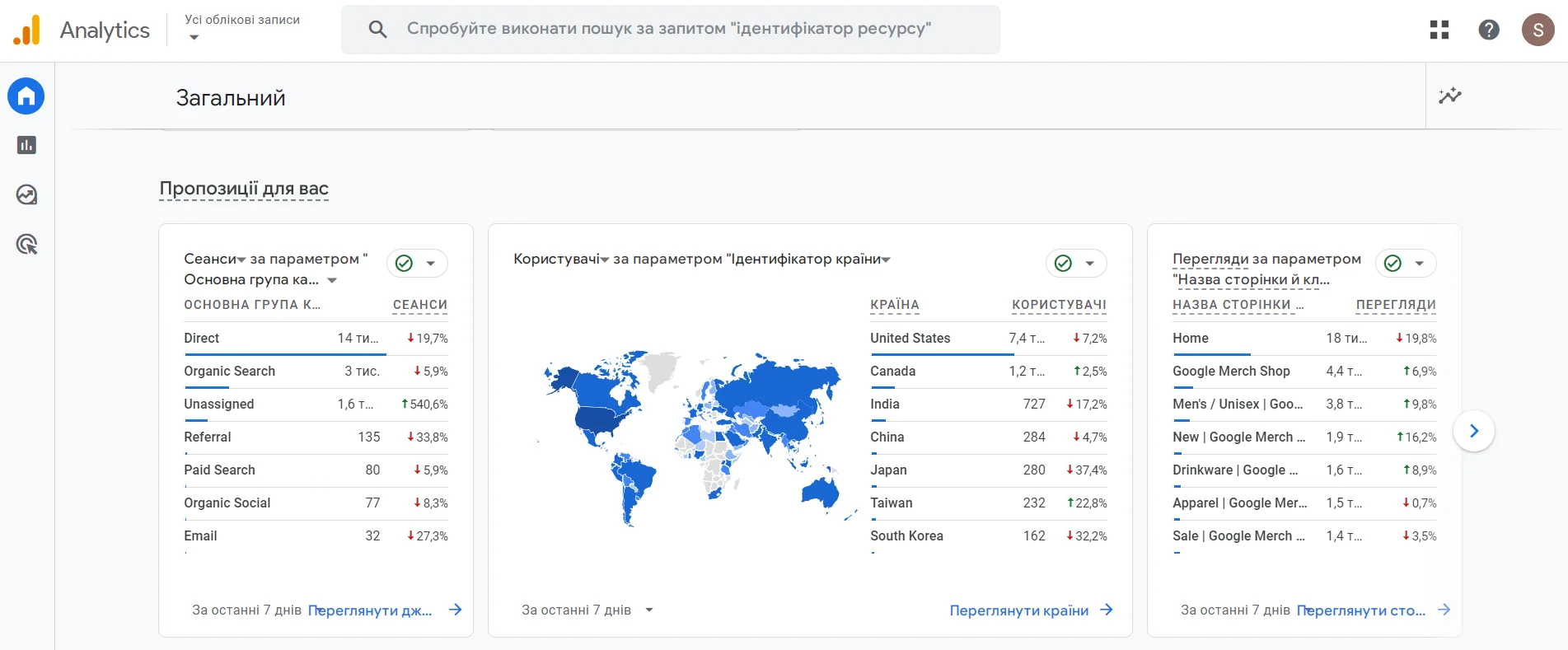Select the 'Organic Search' row
Screen dimensions: 1568x650
coord(316,372)
